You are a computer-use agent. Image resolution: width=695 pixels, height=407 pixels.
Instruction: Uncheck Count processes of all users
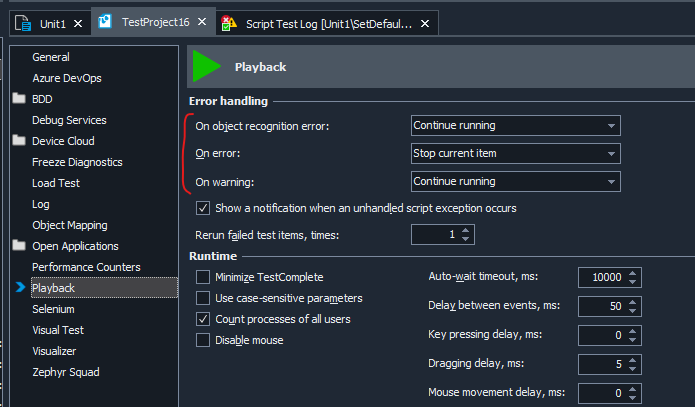coord(204,319)
